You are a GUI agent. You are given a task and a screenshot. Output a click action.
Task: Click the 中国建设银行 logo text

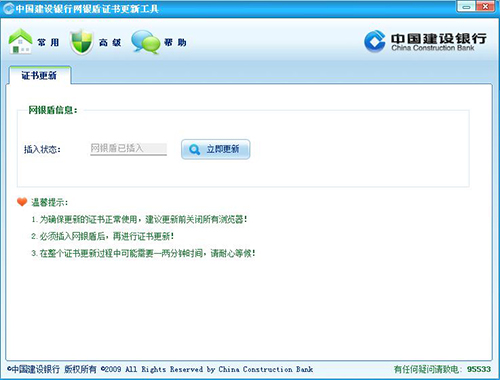[439, 38]
